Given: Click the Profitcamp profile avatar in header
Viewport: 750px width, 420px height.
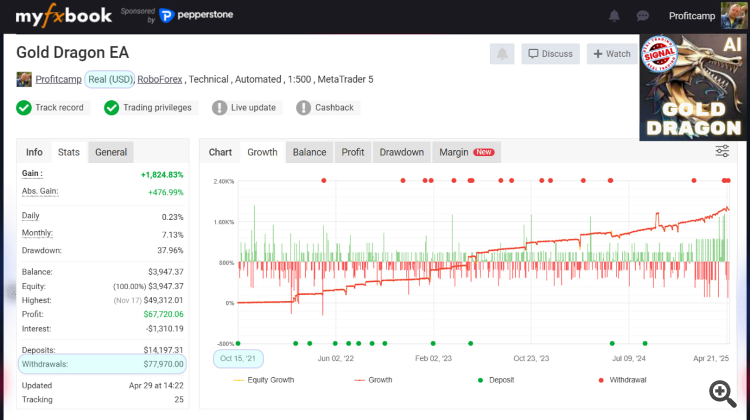Looking at the screenshot, I should [733, 15].
